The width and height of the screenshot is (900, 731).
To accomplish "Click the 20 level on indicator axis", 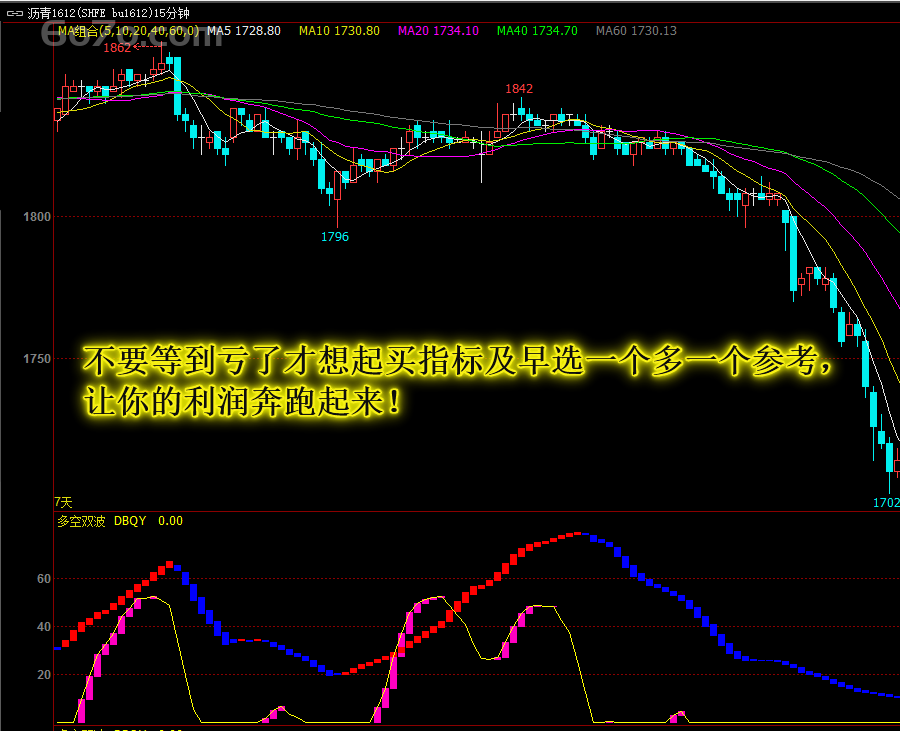I will click(x=44, y=675).
